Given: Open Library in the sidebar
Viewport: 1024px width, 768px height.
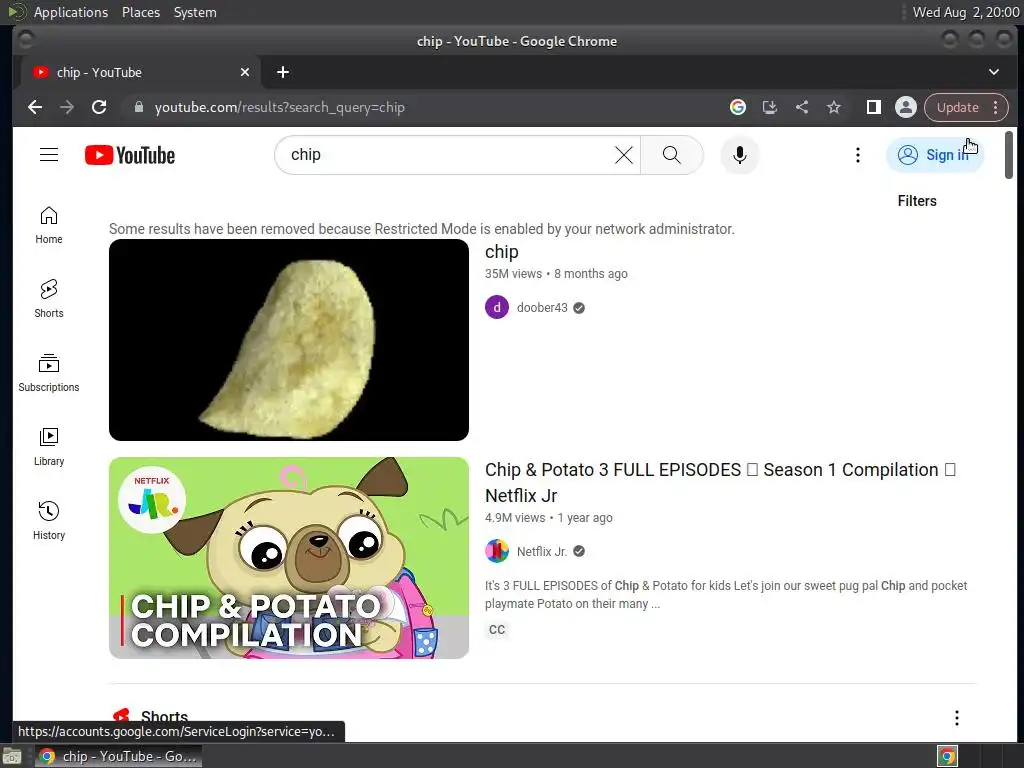Looking at the screenshot, I should (49, 447).
